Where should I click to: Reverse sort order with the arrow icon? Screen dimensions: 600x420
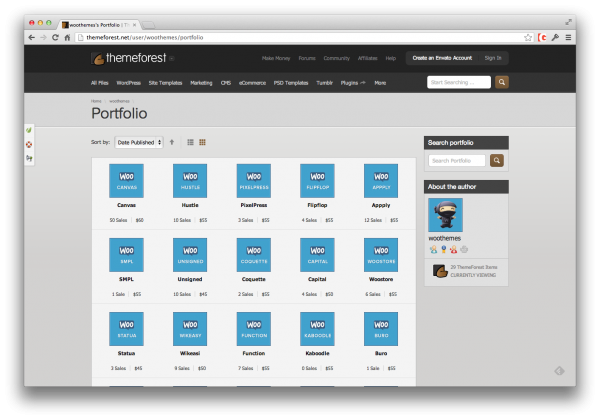point(172,142)
